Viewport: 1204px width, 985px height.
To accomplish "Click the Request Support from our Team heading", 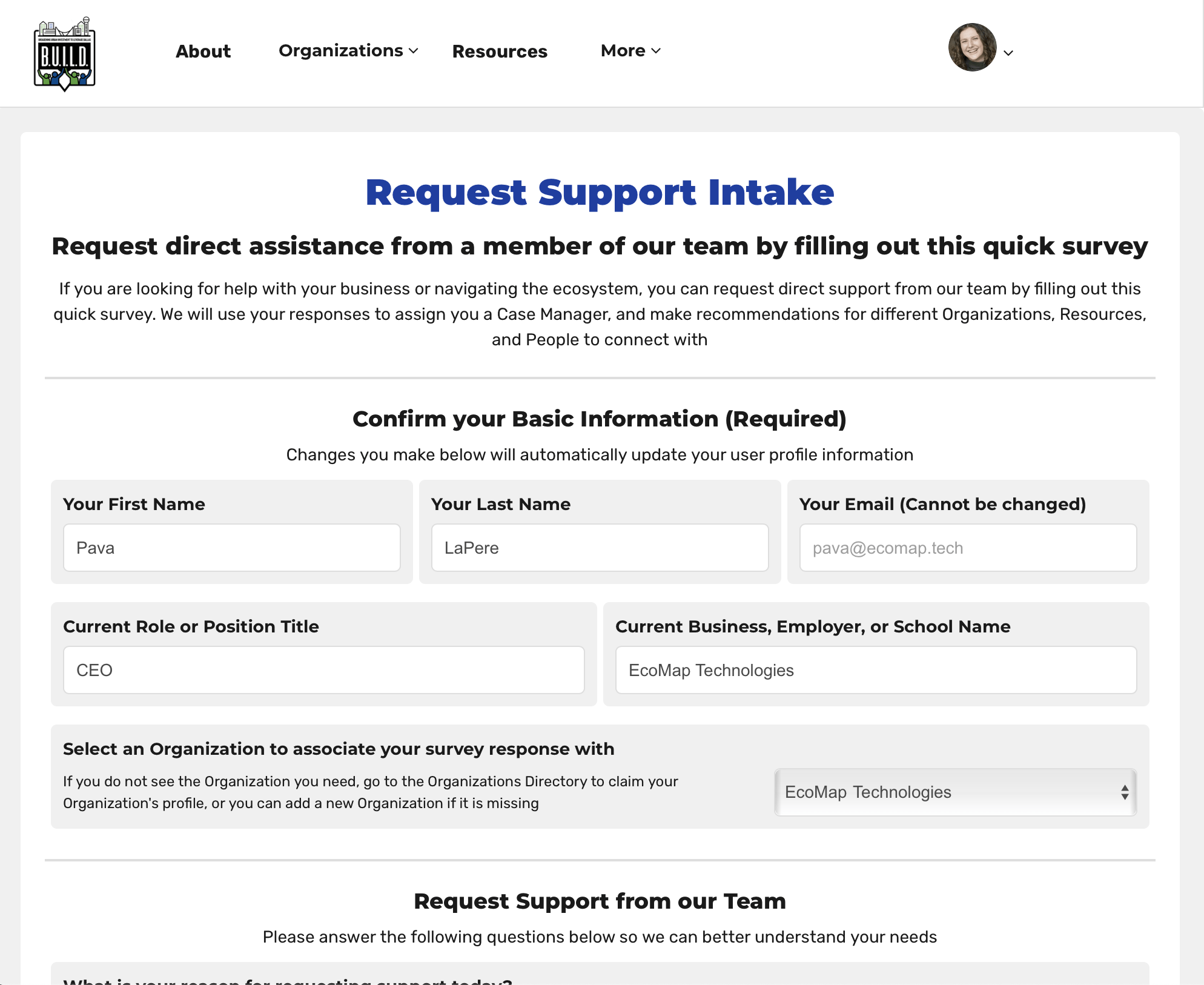I will [x=600, y=901].
